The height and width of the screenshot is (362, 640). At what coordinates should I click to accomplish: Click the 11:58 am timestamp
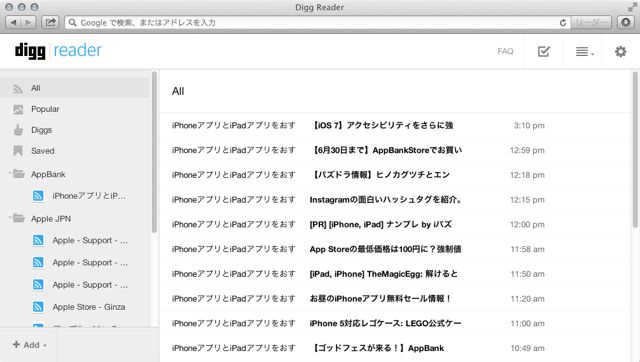click(527, 249)
